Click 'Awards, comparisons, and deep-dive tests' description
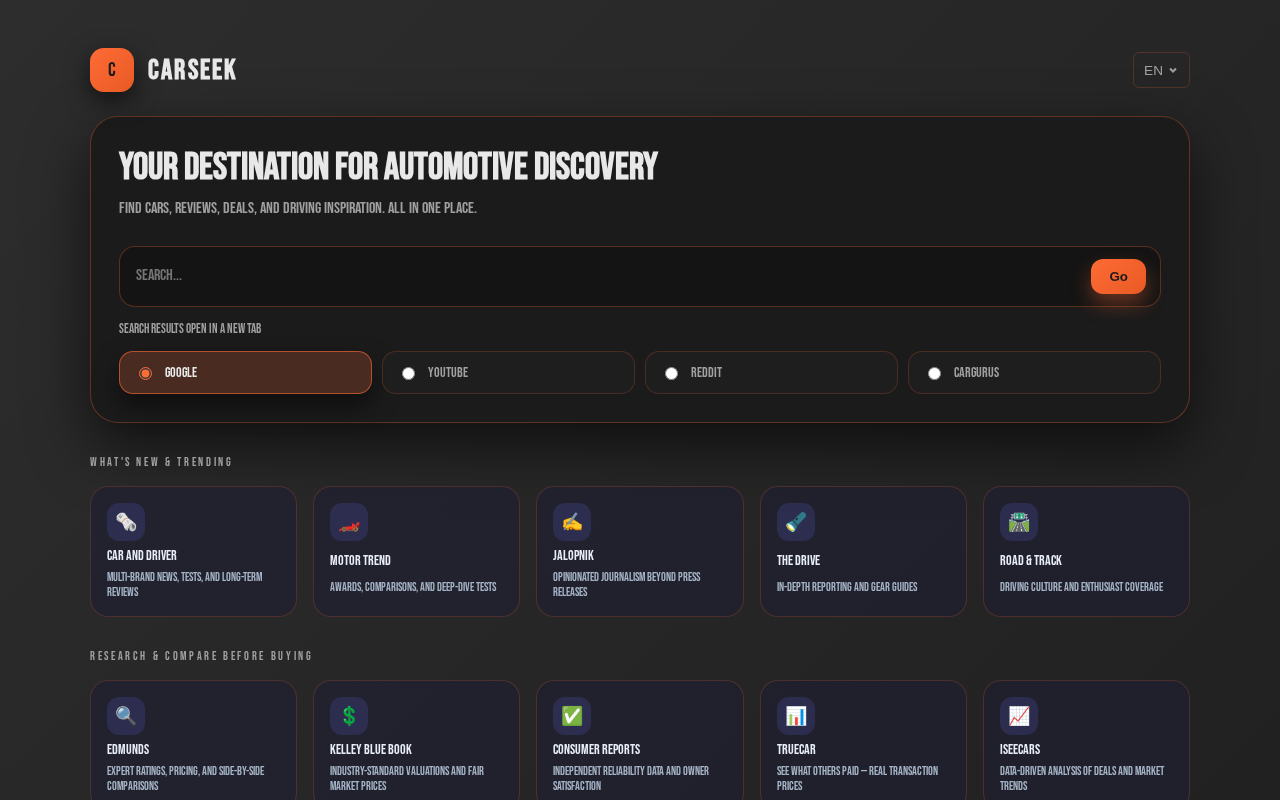Image resolution: width=1280 pixels, height=800 pixels. point(413,588)
